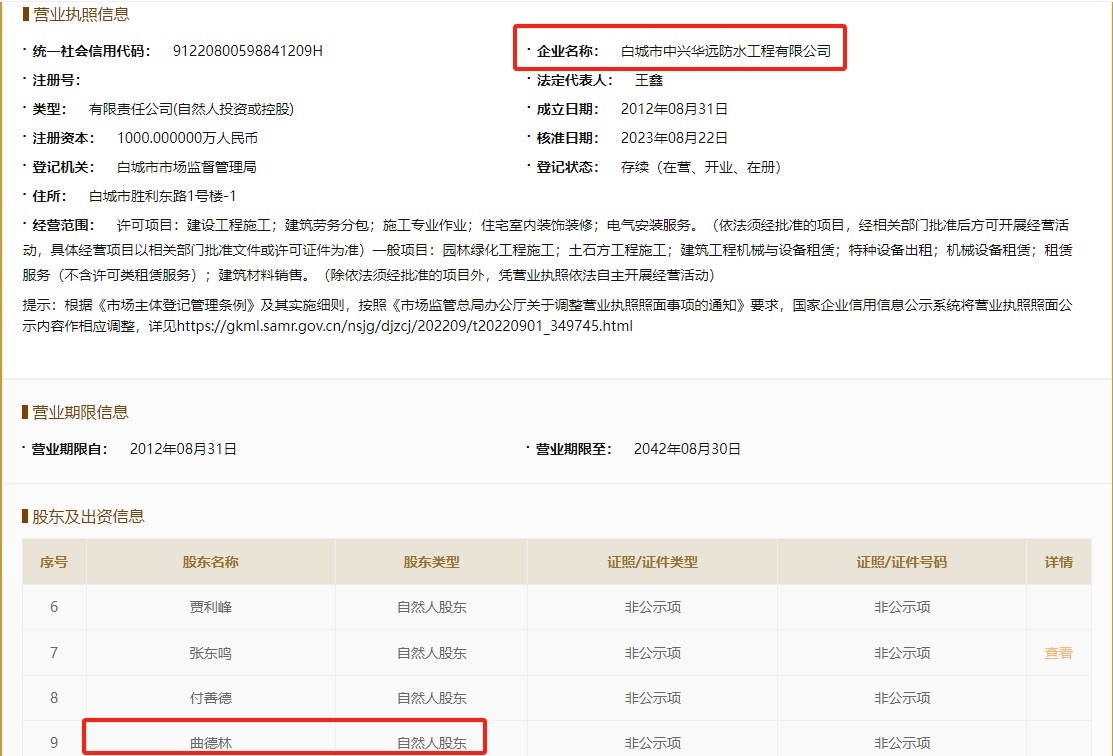The image size is (1113, 756).
Task: Open the 查看 link in 张东鸣 row
Action: tap(1058, 653)
